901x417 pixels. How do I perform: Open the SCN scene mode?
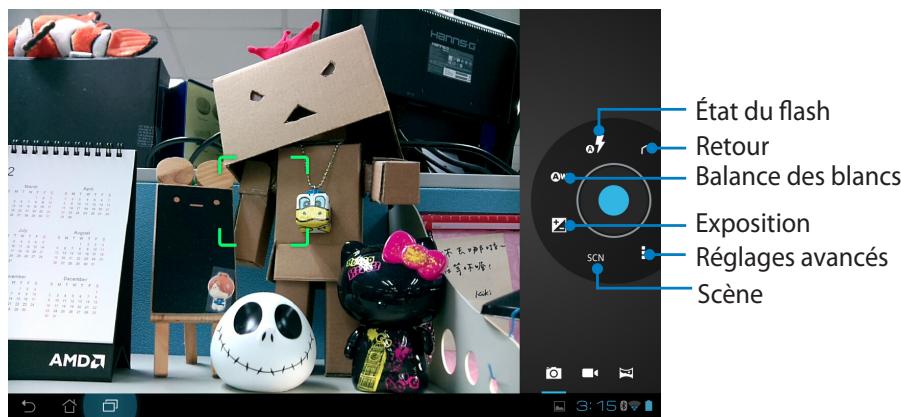coord(596,257)
